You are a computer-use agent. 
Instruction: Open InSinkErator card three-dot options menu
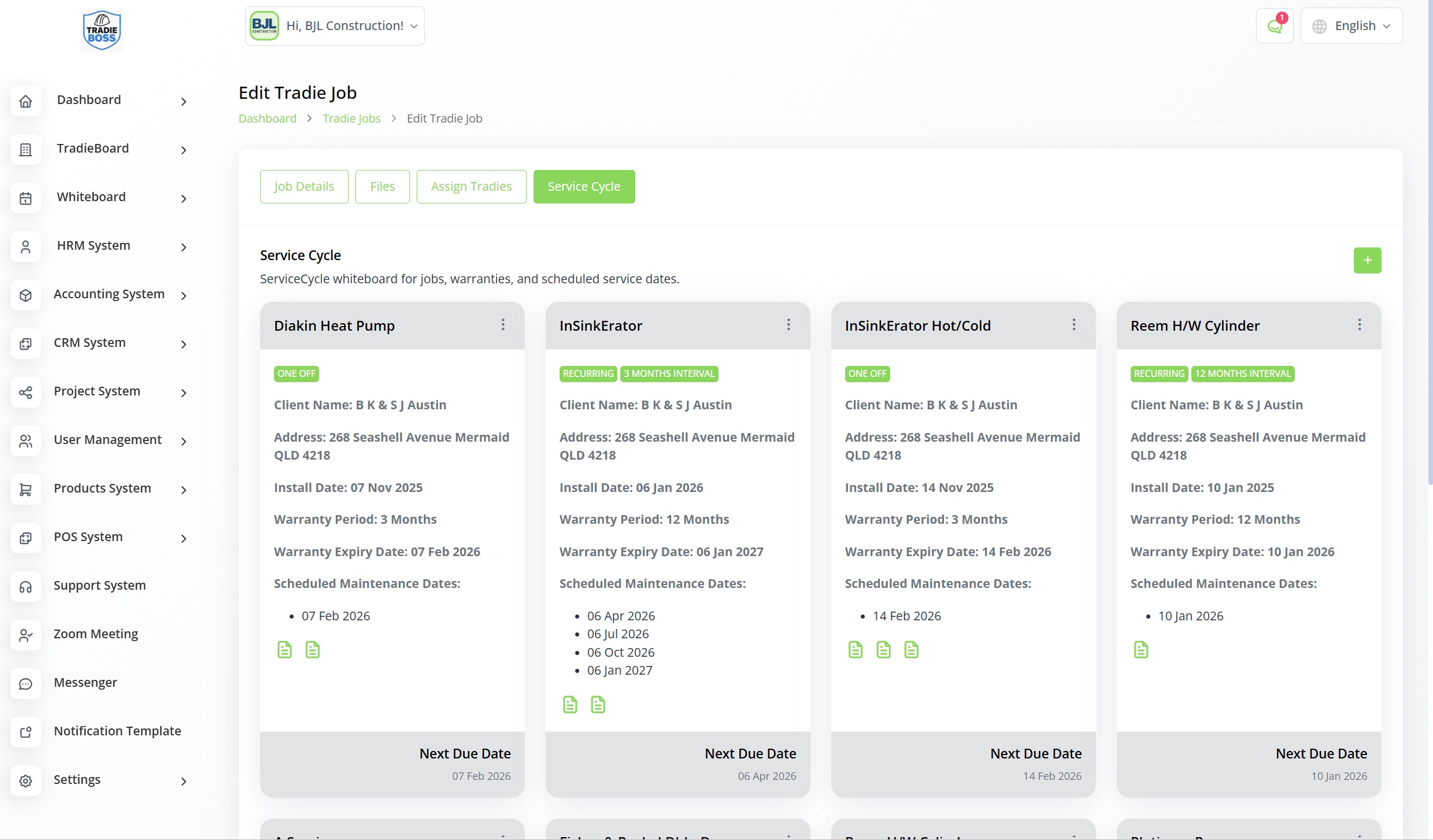tap(788, 325)
